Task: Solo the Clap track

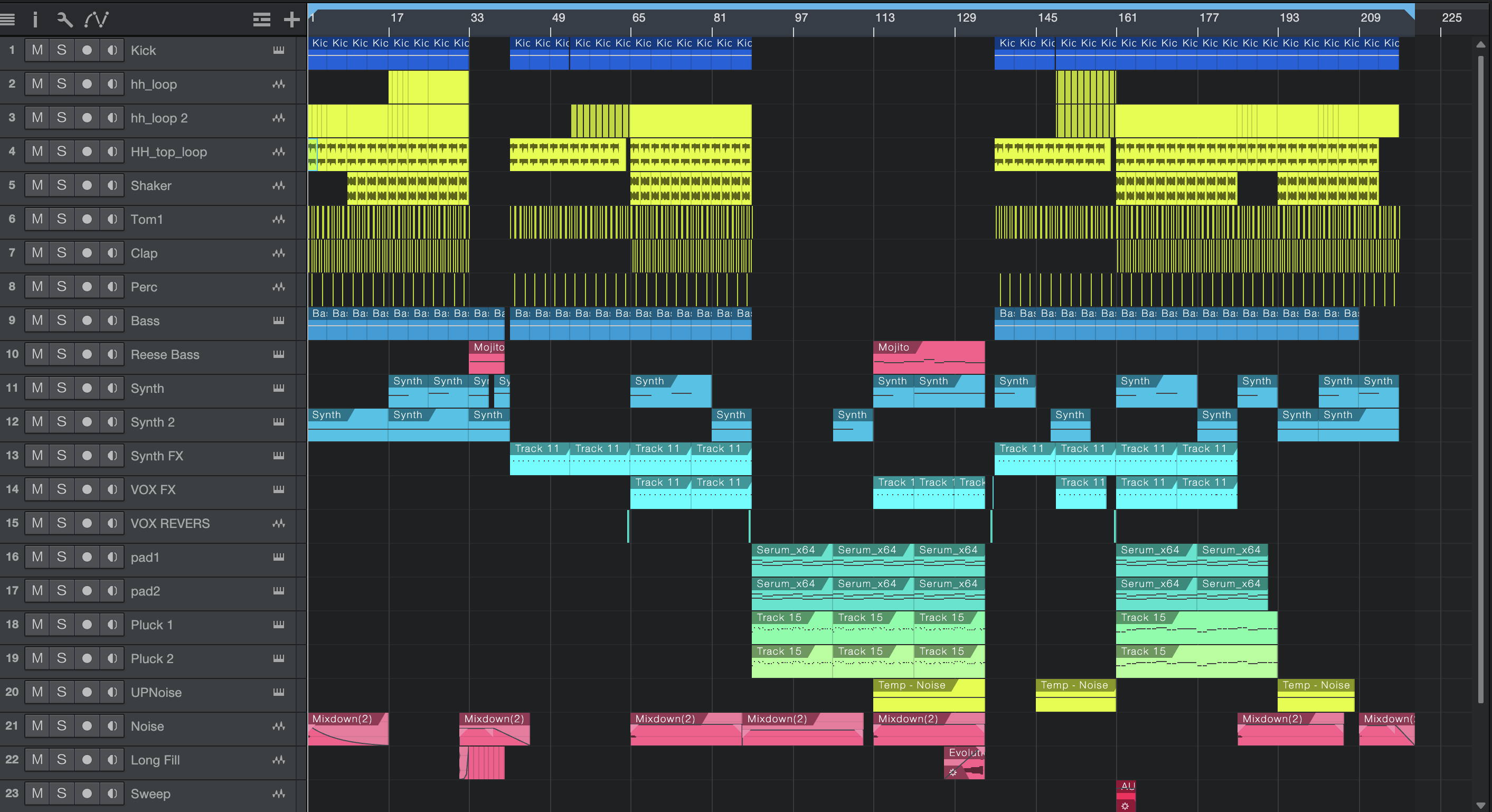Action: coord(61,253)
